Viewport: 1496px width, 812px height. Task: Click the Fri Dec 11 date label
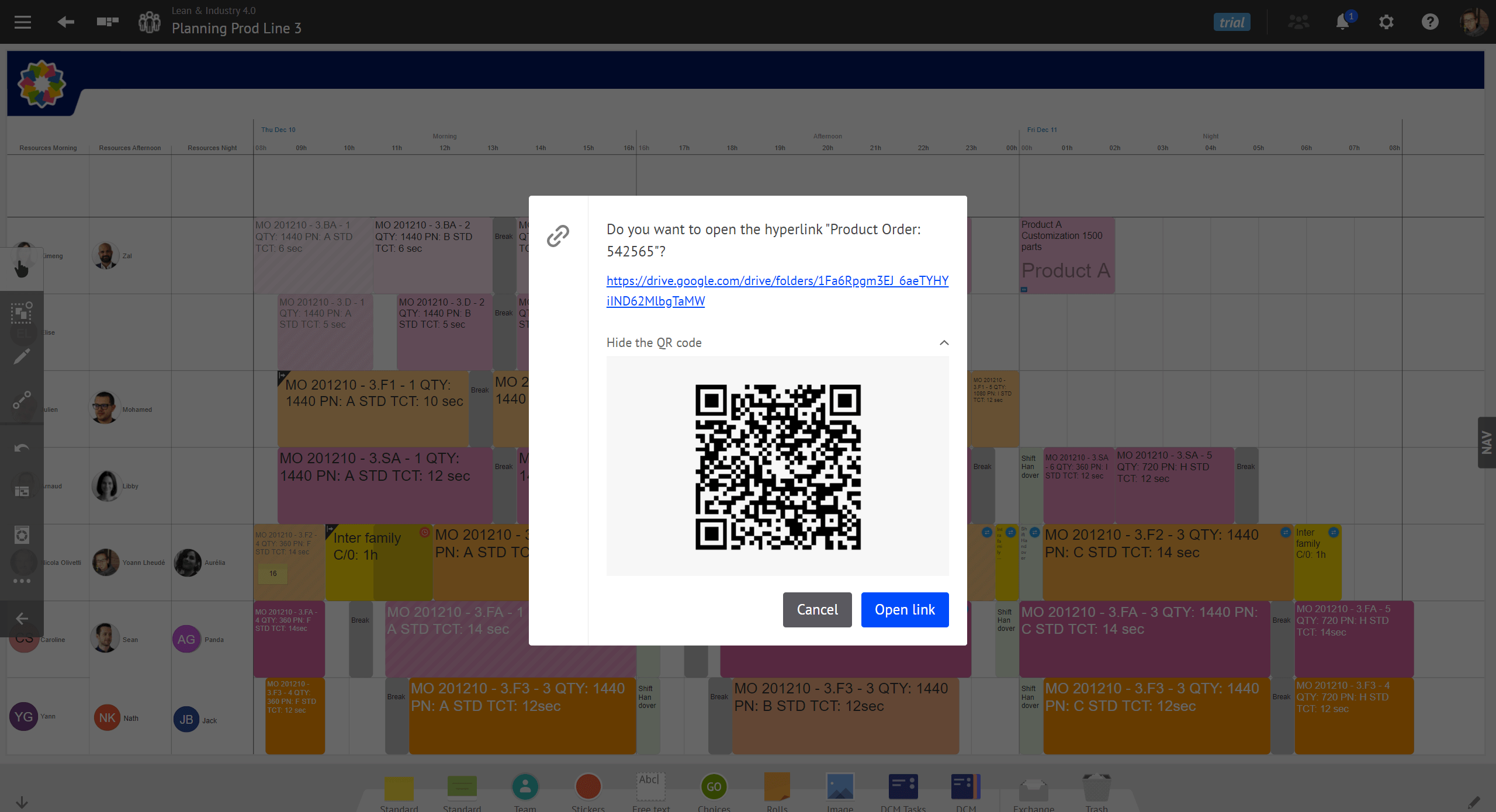(1042, 130)
